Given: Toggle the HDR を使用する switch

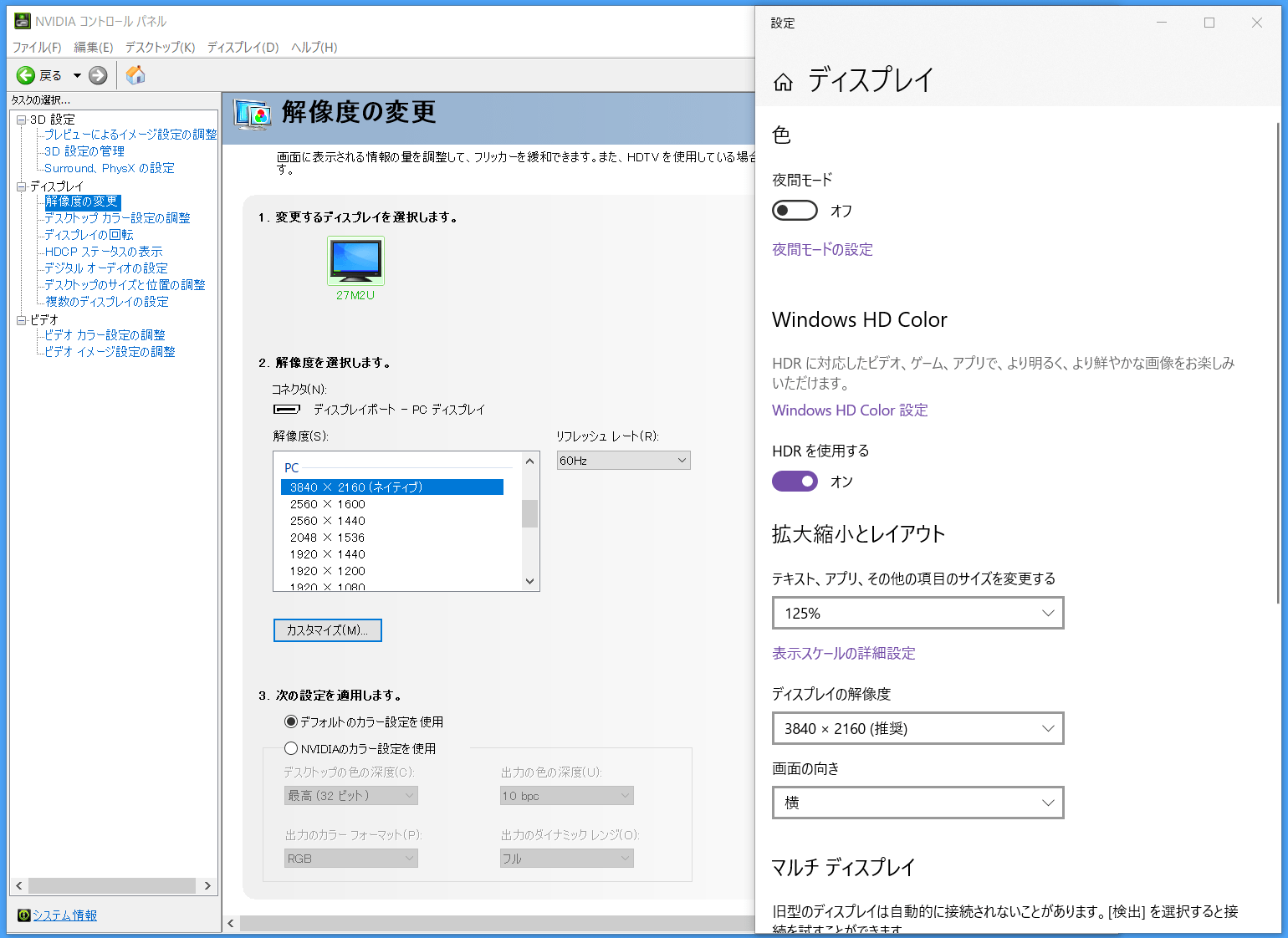Looking at the screenshot, I should coord(795,482).
